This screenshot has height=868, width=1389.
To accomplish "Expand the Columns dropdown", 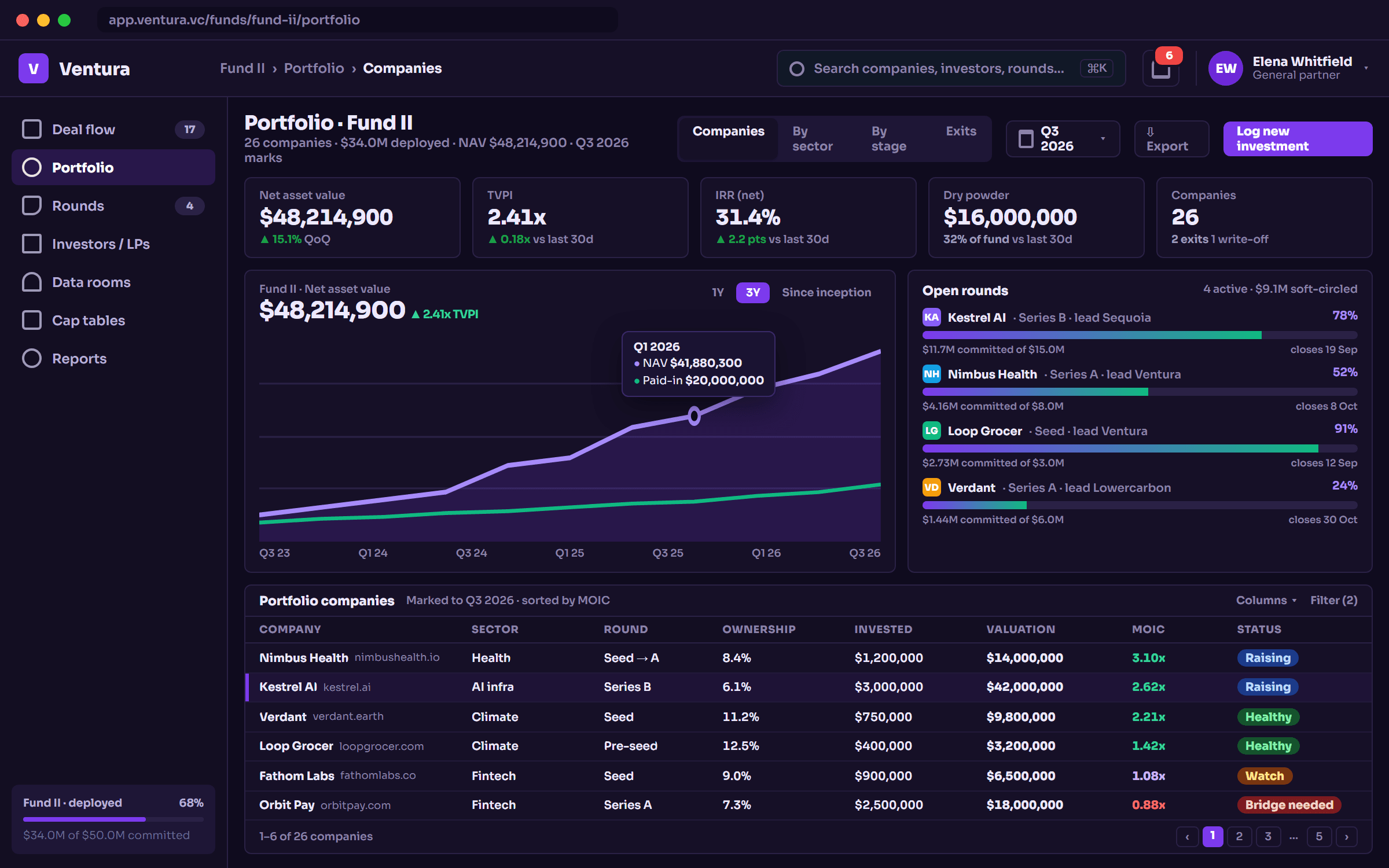I will coord(1266,600).
